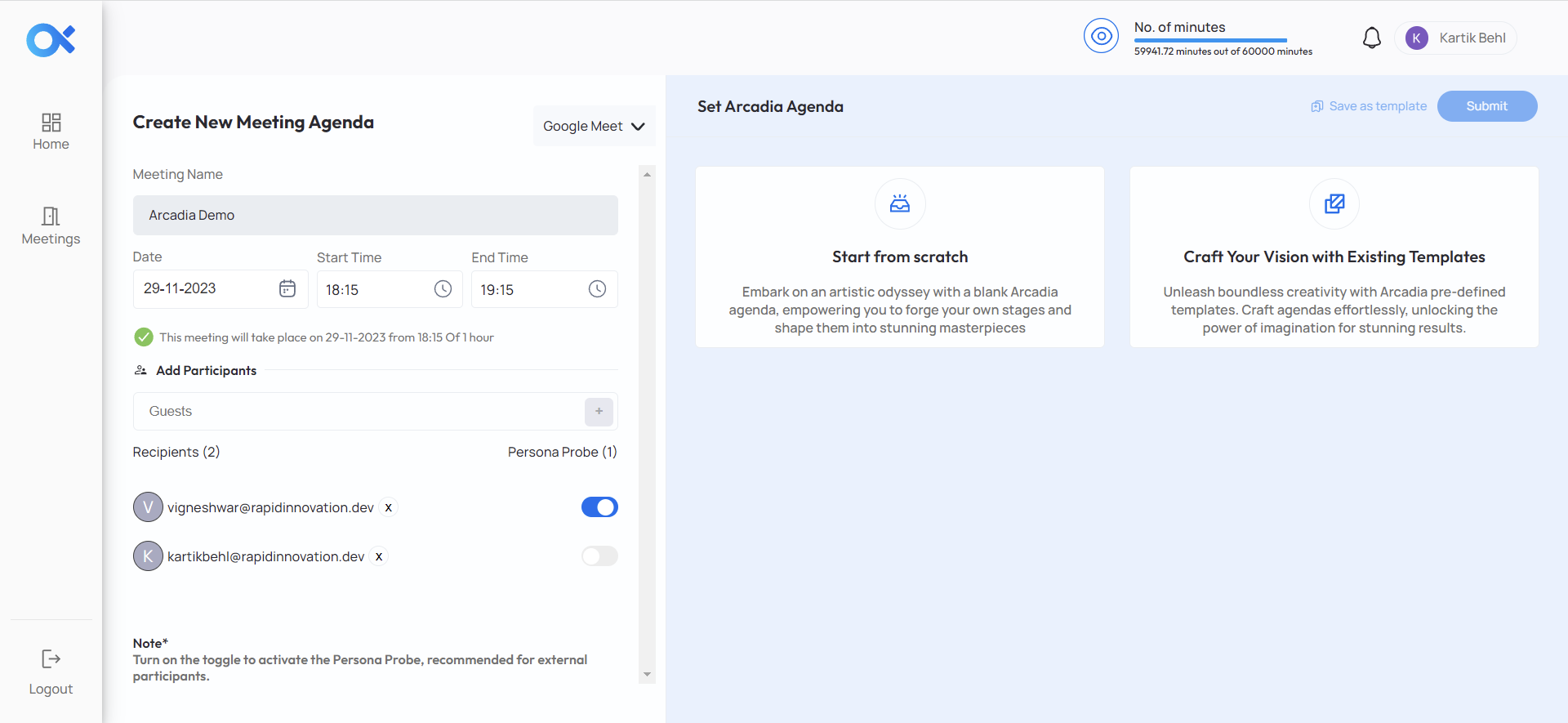This screenshot has height=723, width=1568.
Task: Open Home from the sidebar
Action: 51,132
